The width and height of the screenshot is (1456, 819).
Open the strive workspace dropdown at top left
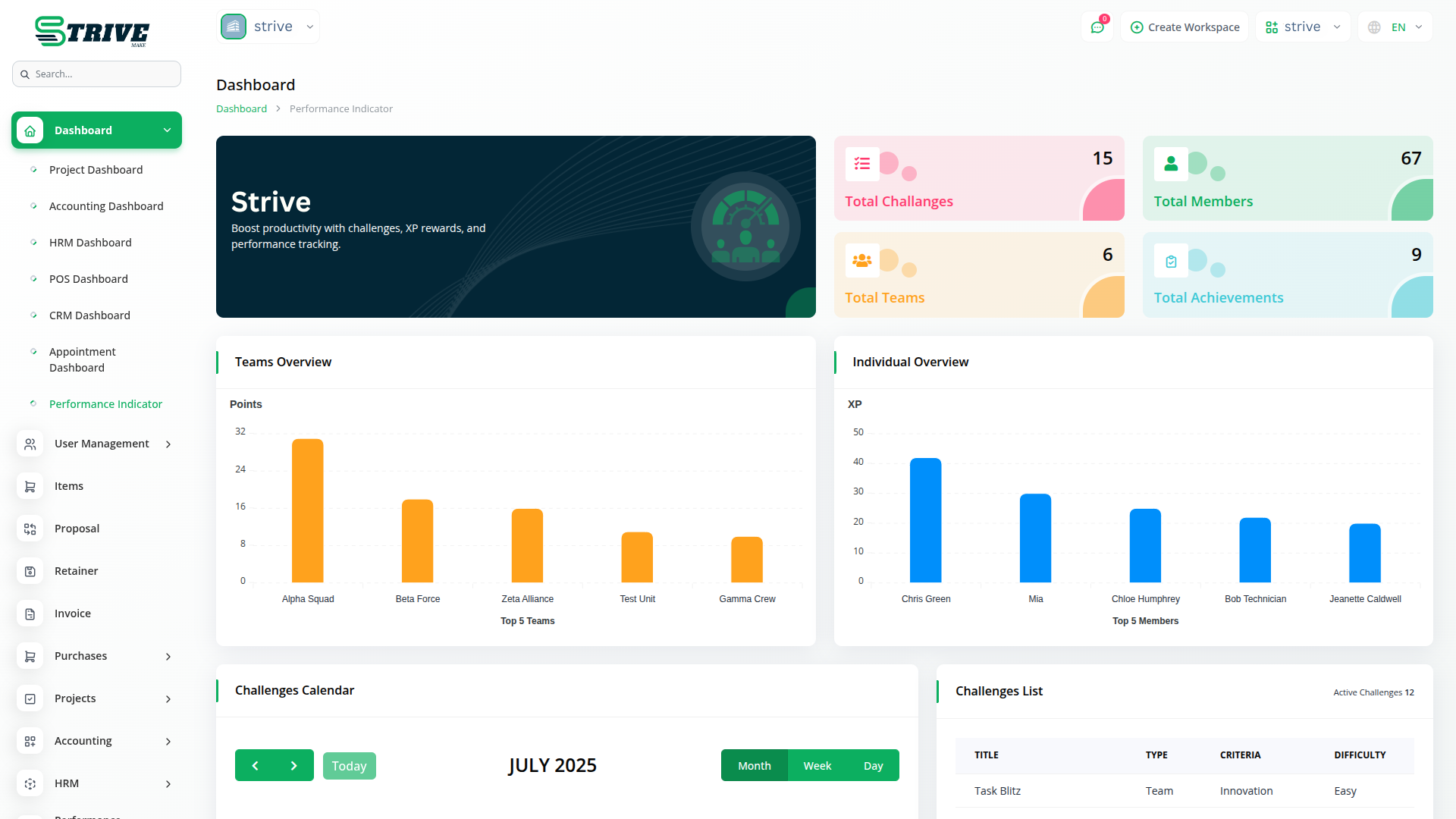(268, 27)
